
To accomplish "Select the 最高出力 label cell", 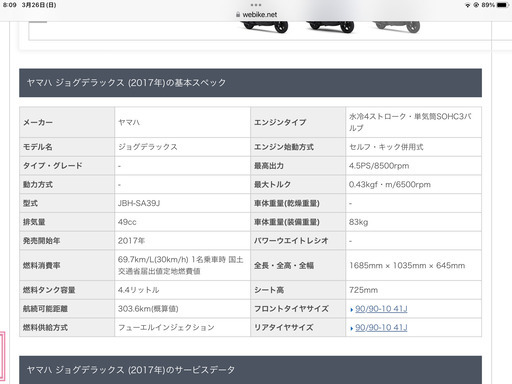I will (298, 166).
